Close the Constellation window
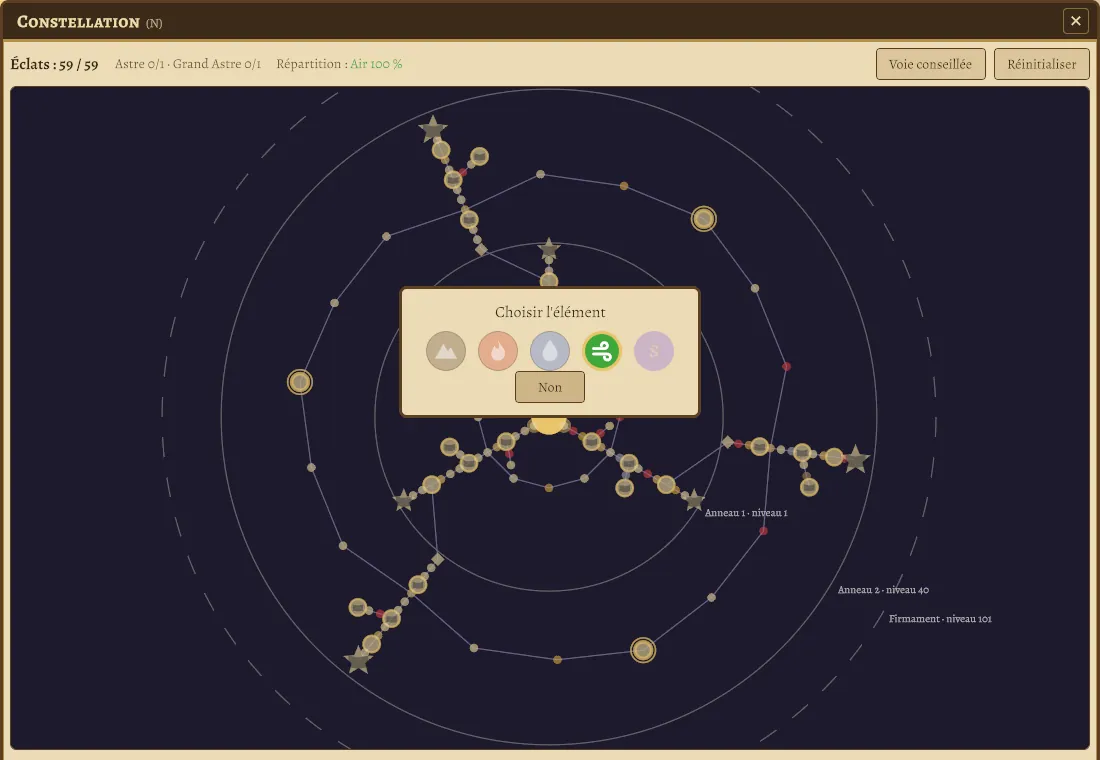The height and width of the screenshot is (760, 1100). click(x=1075, y=21)
